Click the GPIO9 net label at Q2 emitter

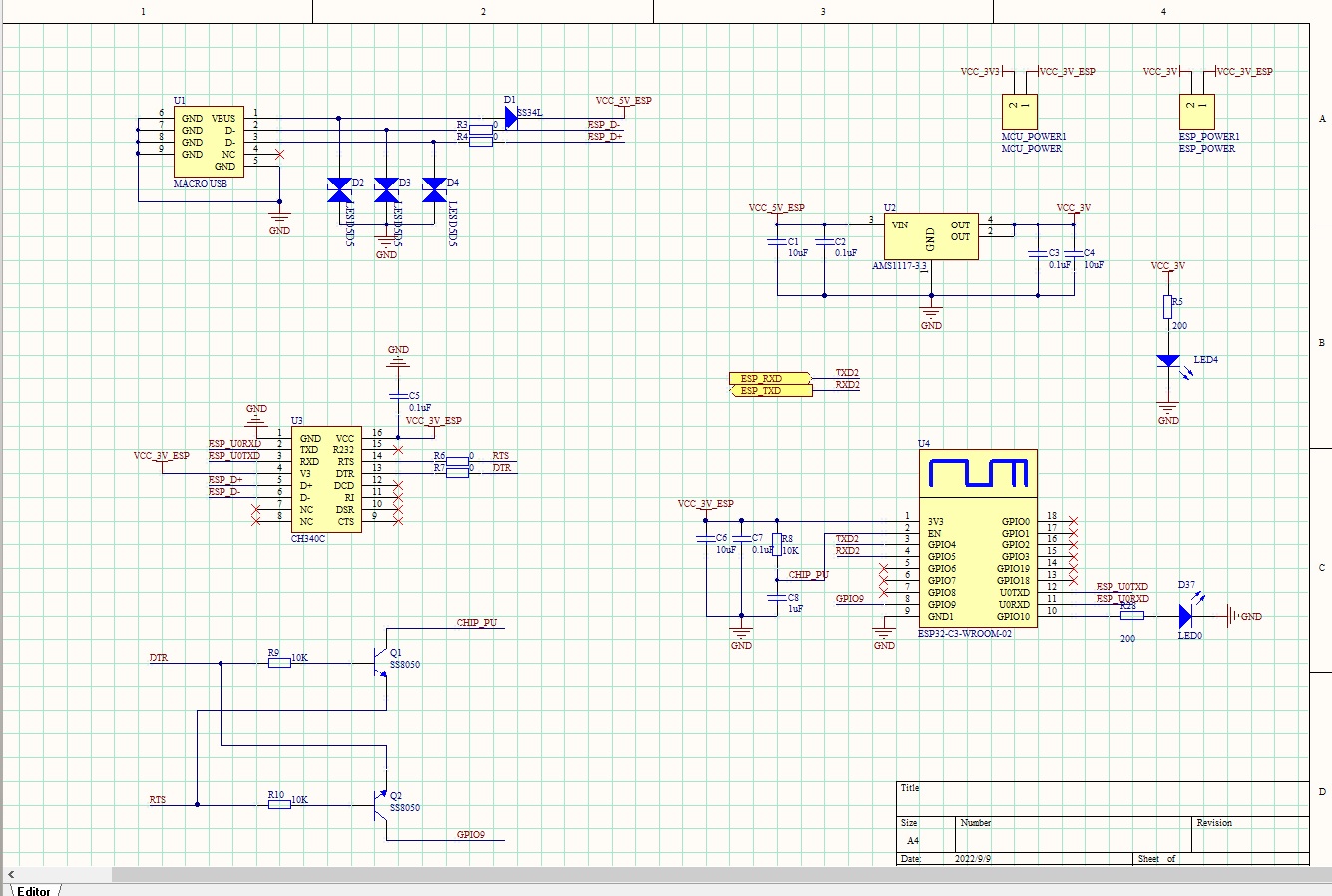click(471, 834)
